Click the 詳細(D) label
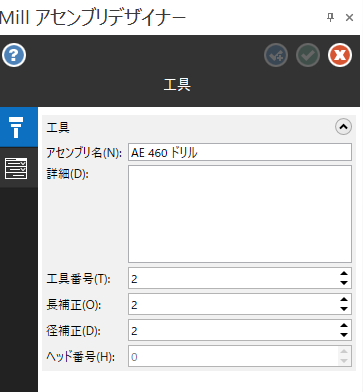This screenshot has width=363, height=392. (x=67, y=174)
